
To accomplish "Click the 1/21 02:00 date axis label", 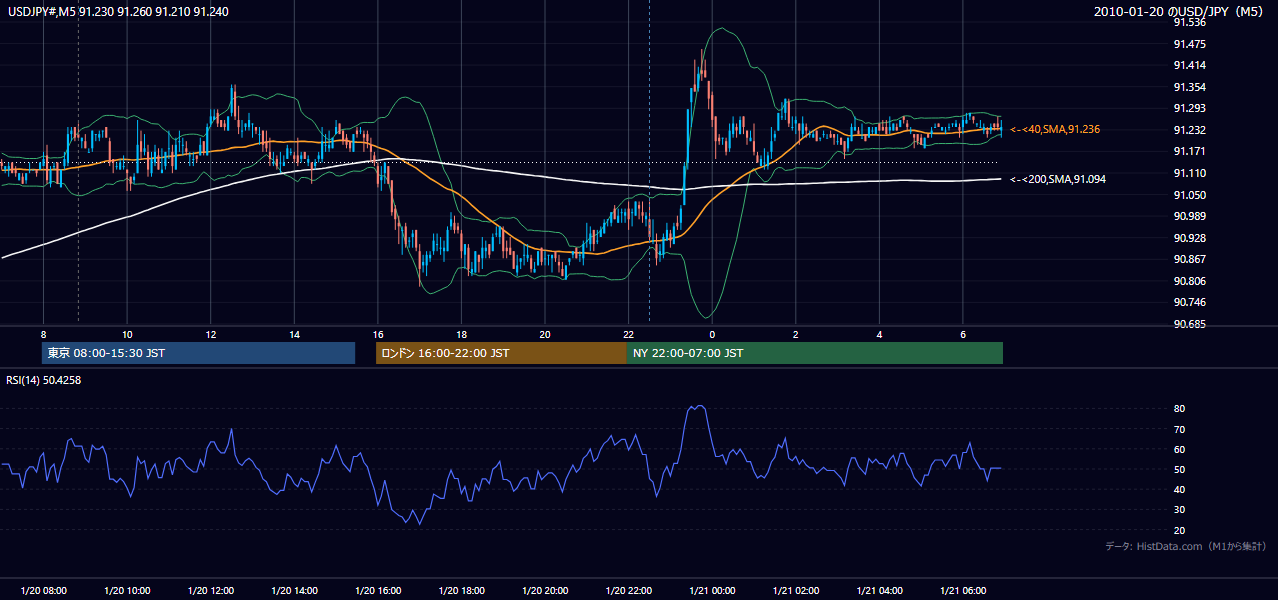I will (795, 591).
